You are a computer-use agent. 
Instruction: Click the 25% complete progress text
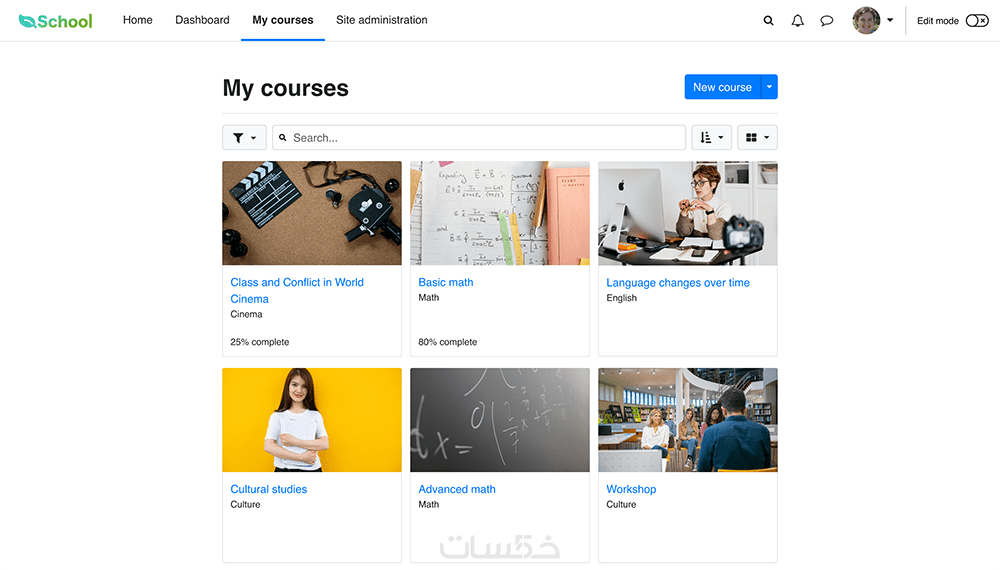click(x=260, y=342)
